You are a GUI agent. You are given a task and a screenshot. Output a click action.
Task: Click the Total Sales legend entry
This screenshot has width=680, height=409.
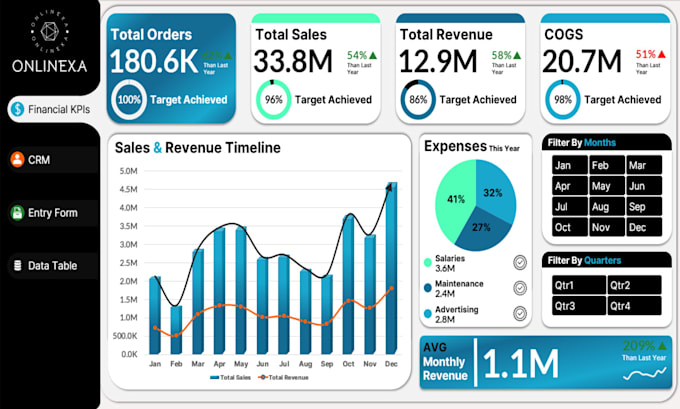230,377
